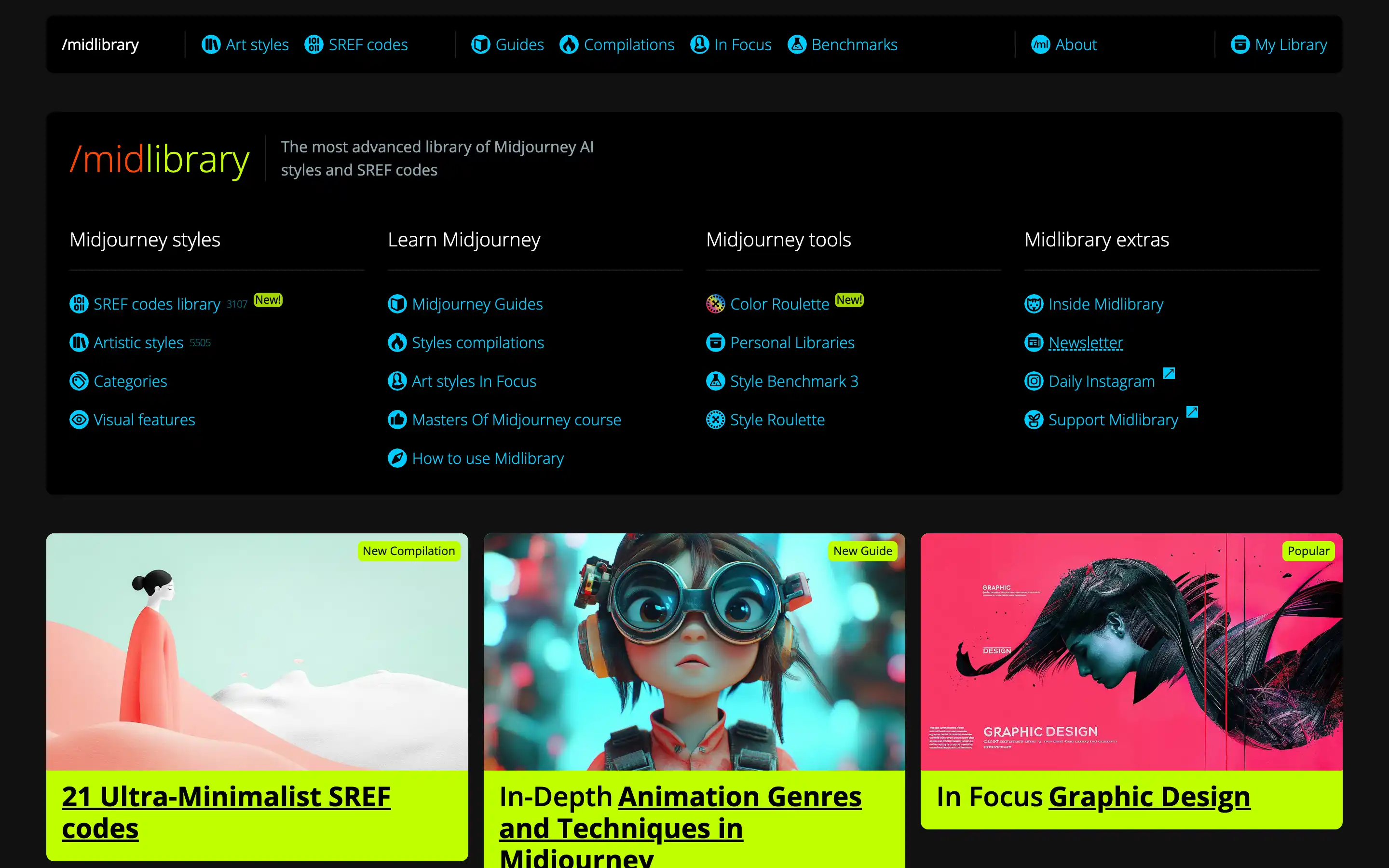Open About in top navigation
The image size is (1389, 868).
click(x=1076, y=44)
